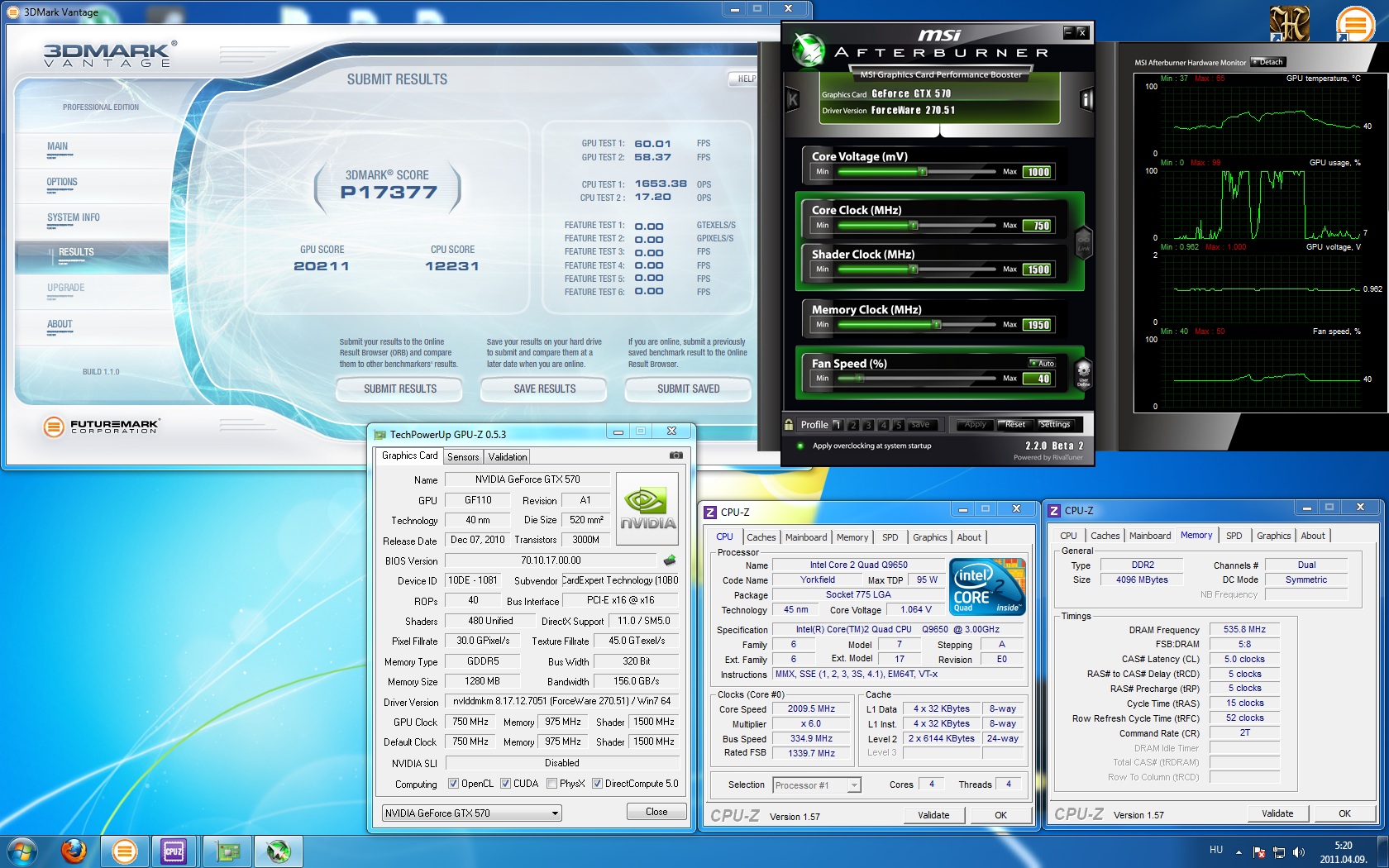The image size is (1389, 868).
Task: Close GPU-Z with the Close button
Action: 656,812
